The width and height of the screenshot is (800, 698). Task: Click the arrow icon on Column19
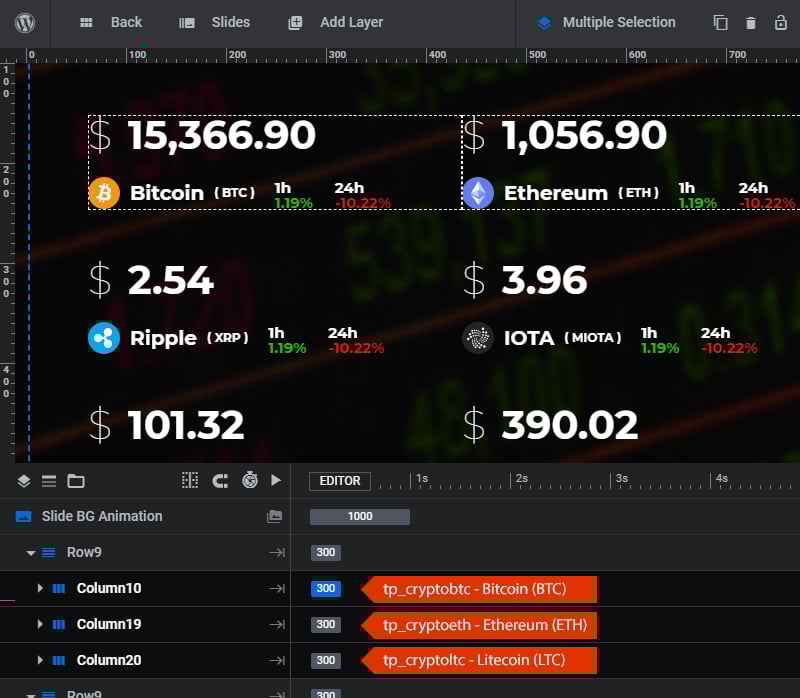pyautogui.click(x=277, y=625)
